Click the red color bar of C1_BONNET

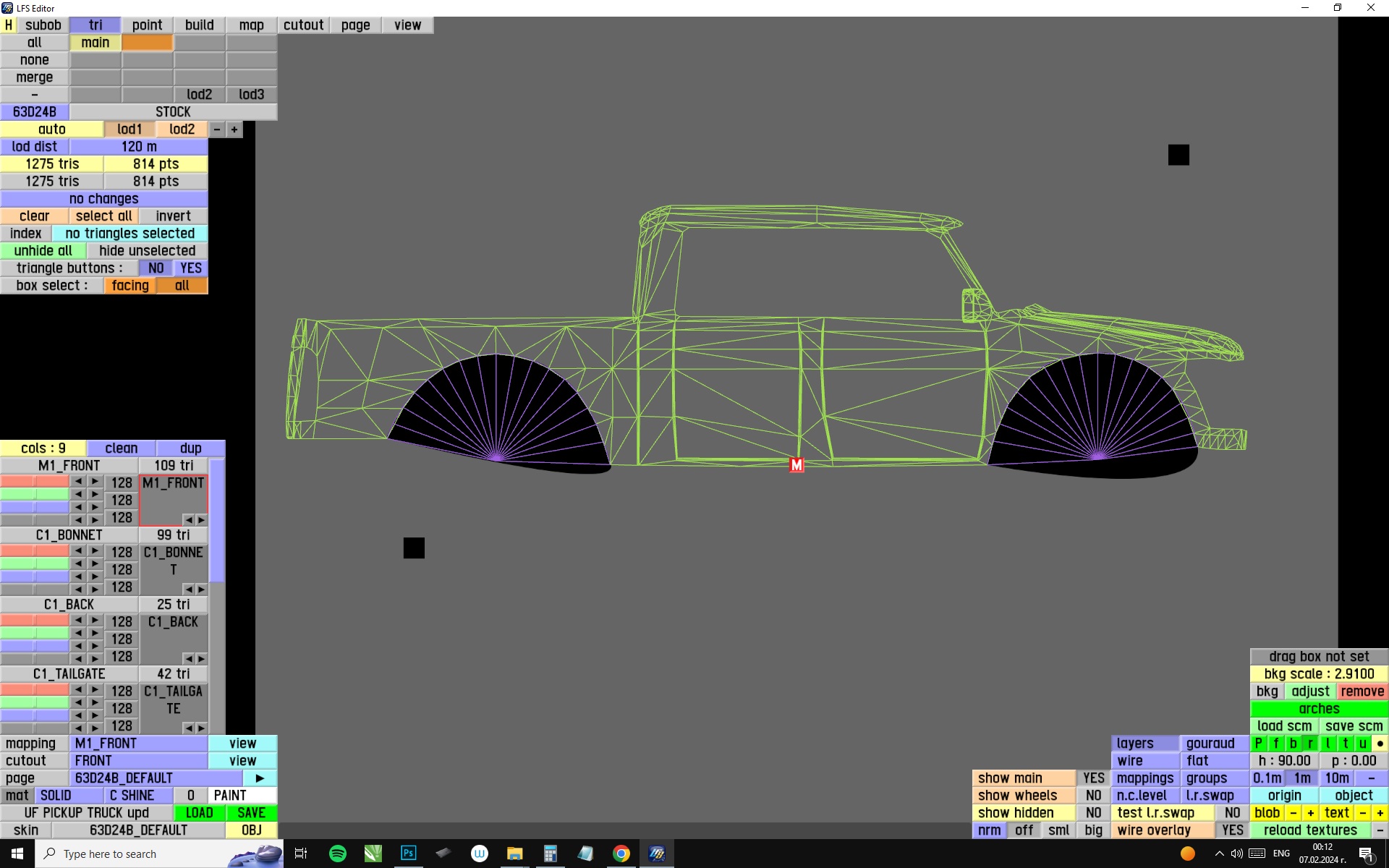click(x=34, y=551)
